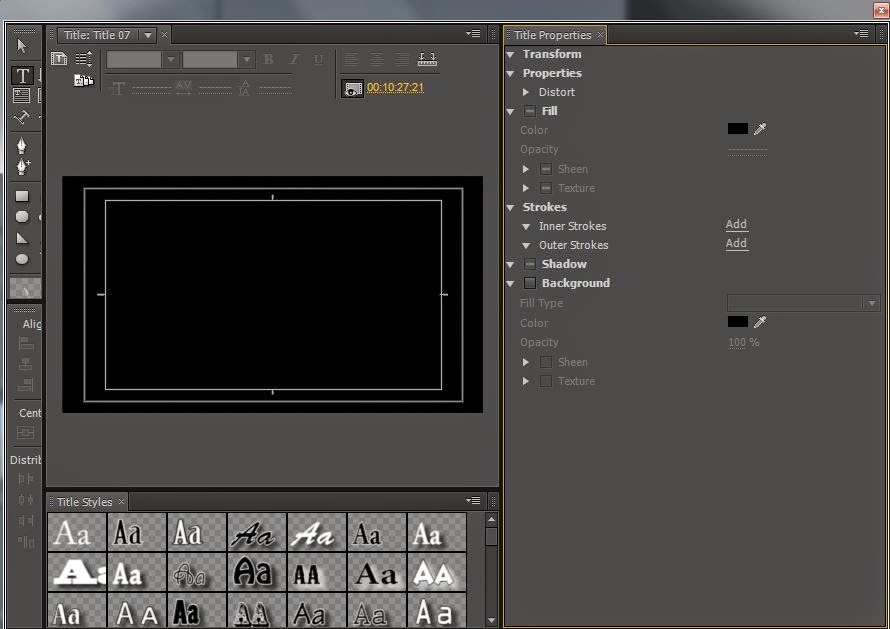
Task: Close the Title Styles tab
Action: (121, 502)
